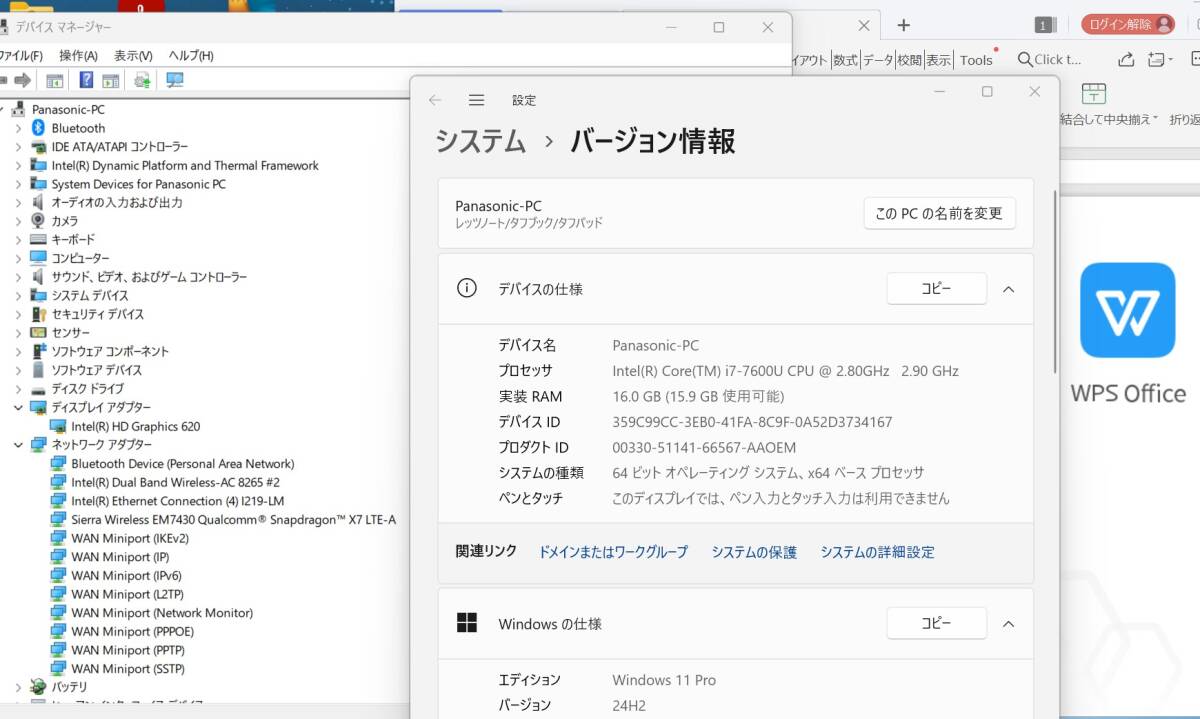
Task: Open the ヘルプ(H) menu
Action: coord(190,56)
